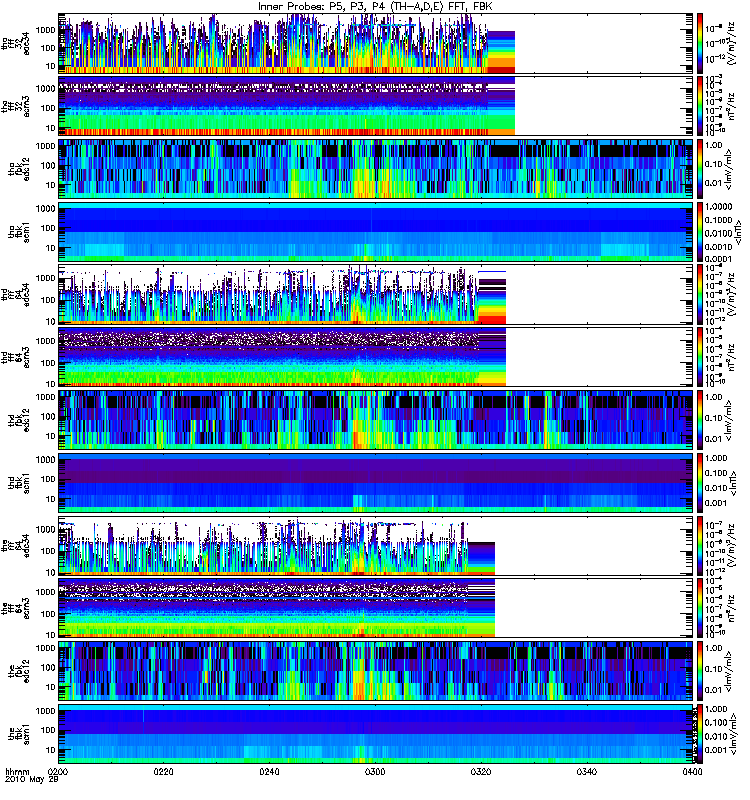
Task: Click the thd fff 64 edc34 spectrogram panel
Action: [376, 294]
